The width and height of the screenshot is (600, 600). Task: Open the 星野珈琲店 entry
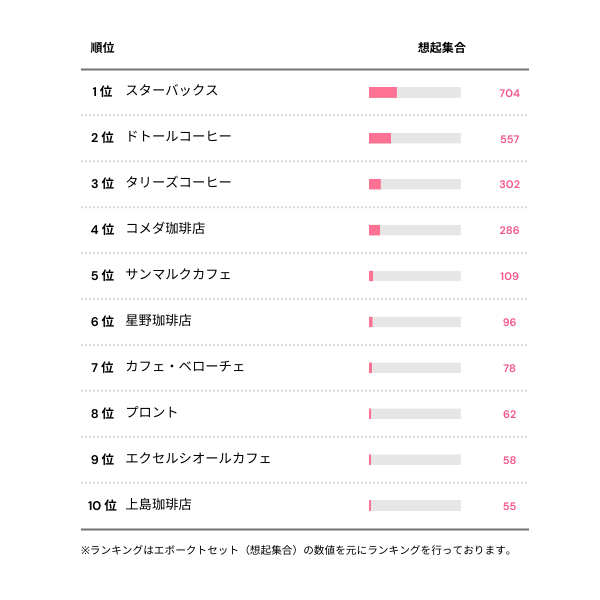[x=159, y=321]
